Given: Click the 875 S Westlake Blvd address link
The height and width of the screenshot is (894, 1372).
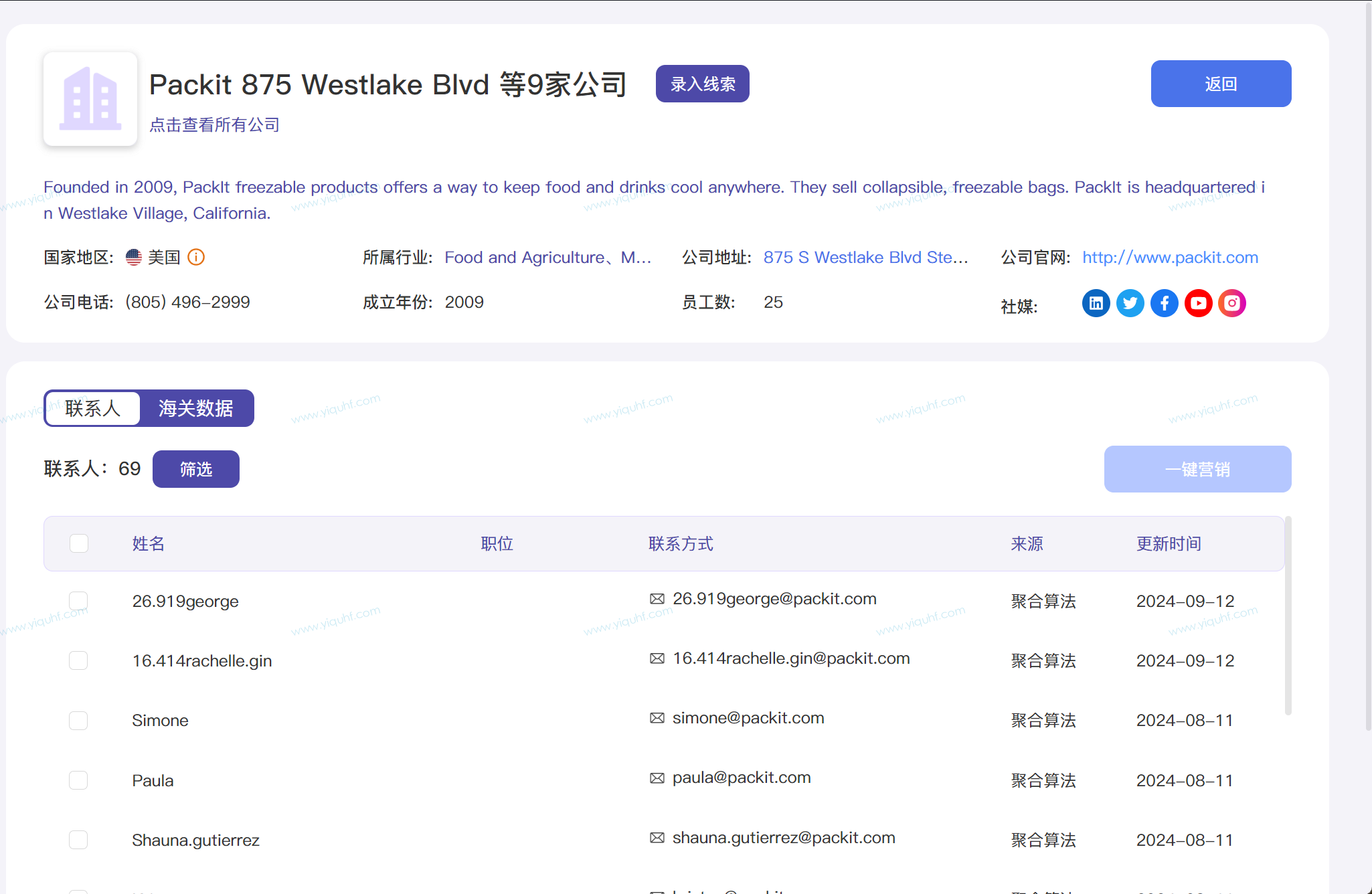Looking at the screenshot, I should pyautogui.click(x=866, y=258).
